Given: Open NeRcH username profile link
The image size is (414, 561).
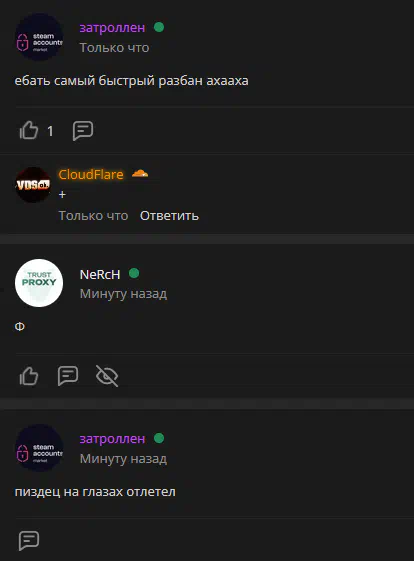Looking at the screenshot, I should tap(100, 275).
